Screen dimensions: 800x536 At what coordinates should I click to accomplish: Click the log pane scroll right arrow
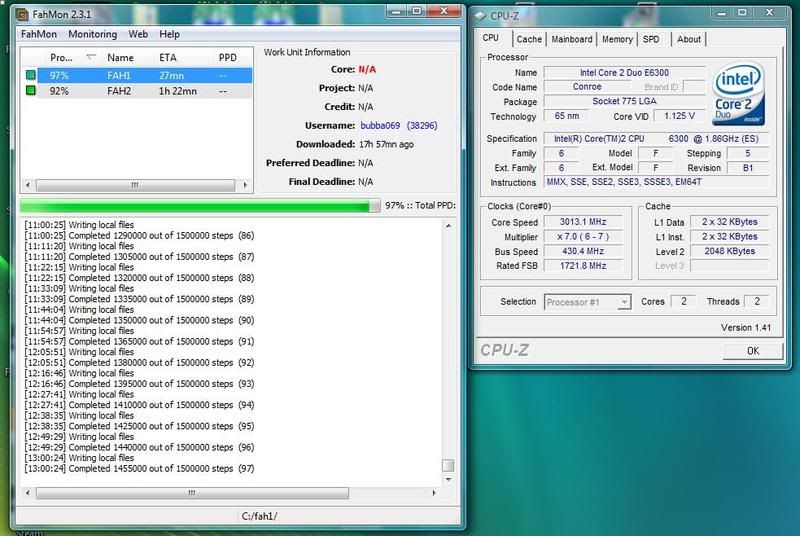click(434, 493)
